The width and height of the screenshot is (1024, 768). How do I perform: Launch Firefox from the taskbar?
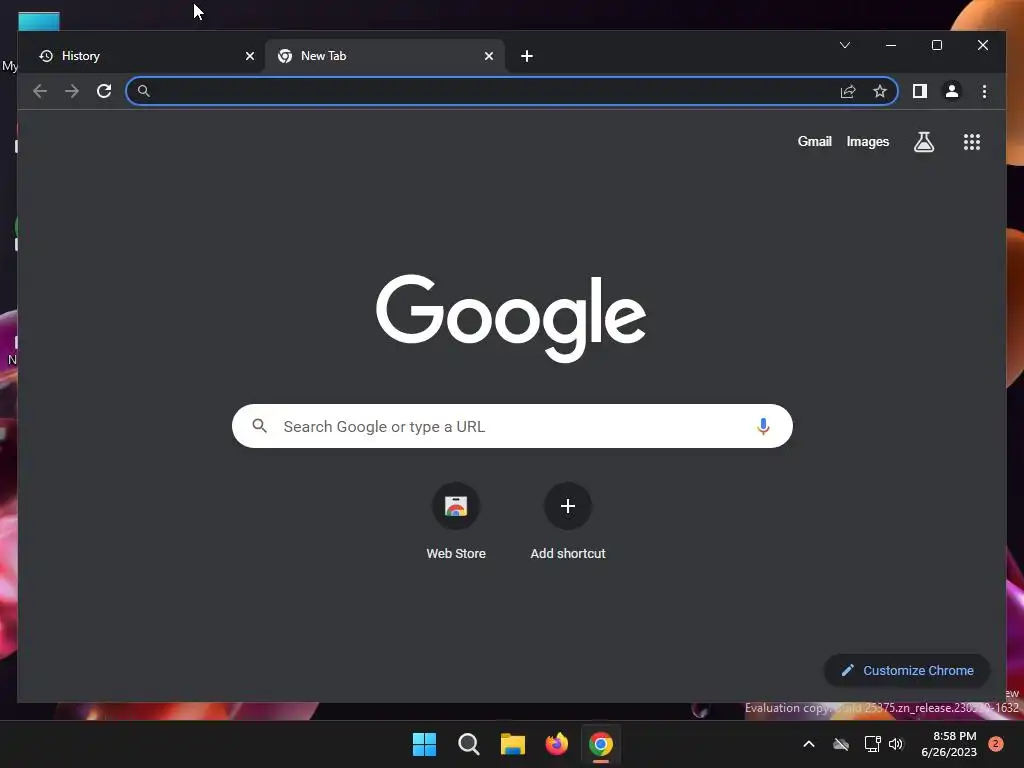[556, 744]
